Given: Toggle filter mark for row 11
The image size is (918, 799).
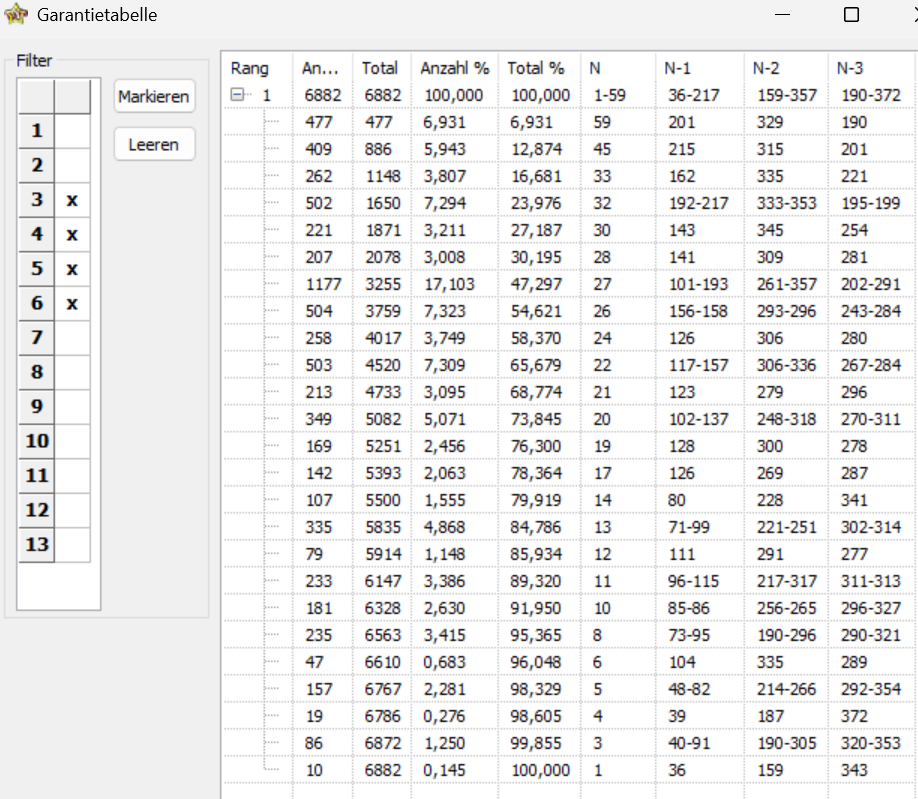Looking at the screenshot, I should tap(72, 476).
